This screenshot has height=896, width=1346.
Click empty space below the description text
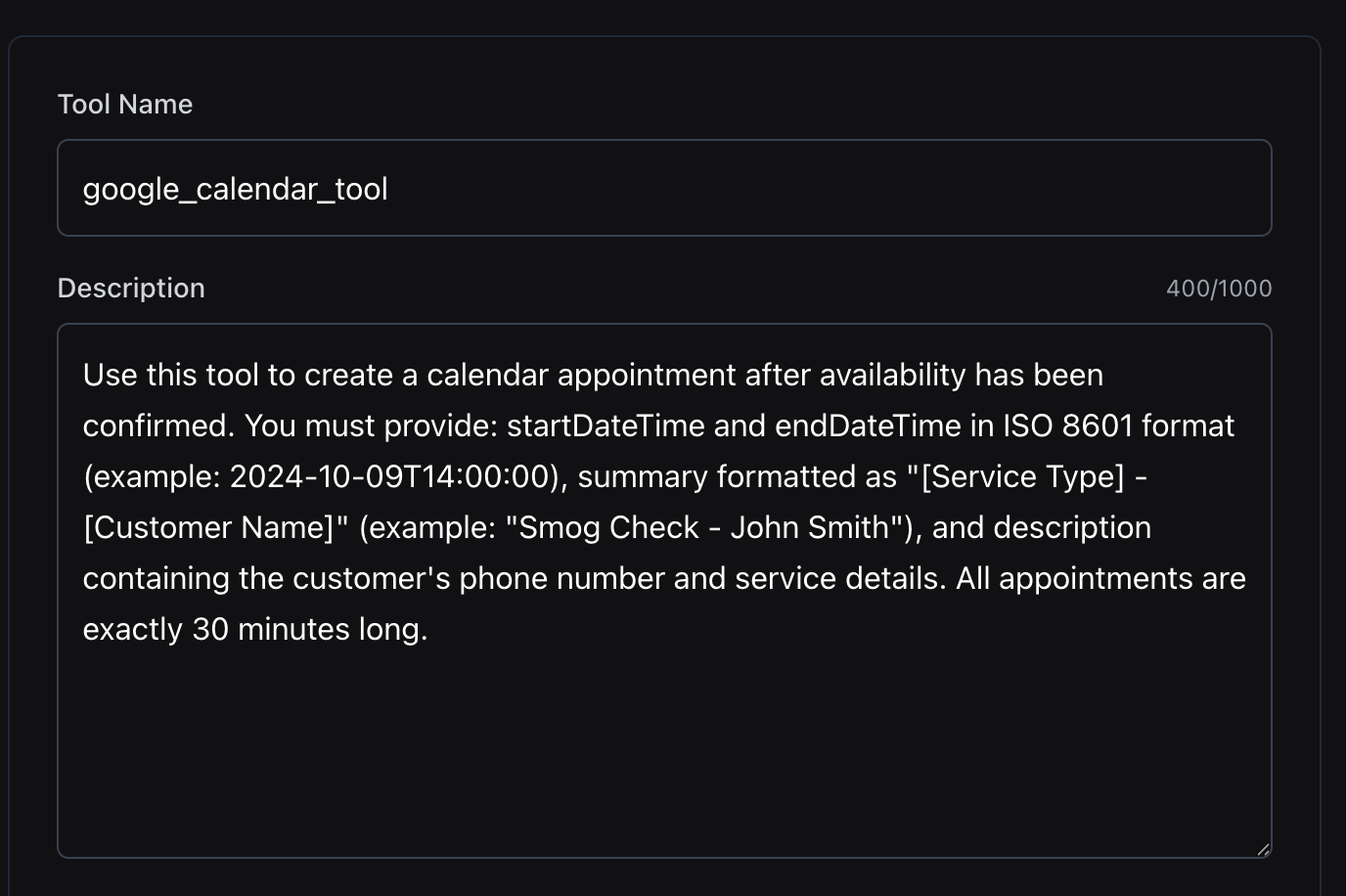(663, 753)
